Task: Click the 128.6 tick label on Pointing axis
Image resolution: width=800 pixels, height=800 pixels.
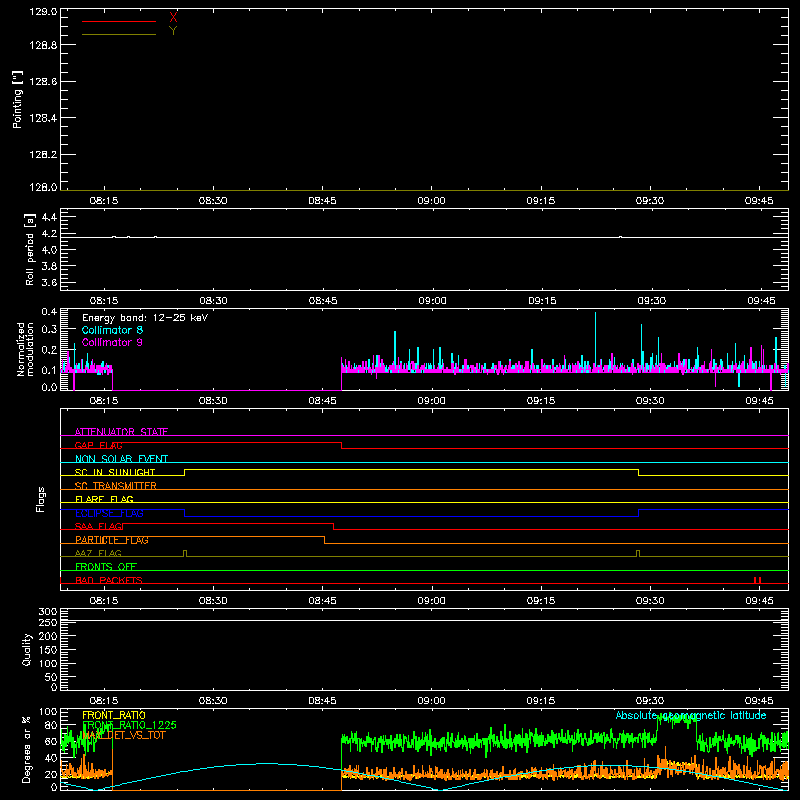Action: 43,82
